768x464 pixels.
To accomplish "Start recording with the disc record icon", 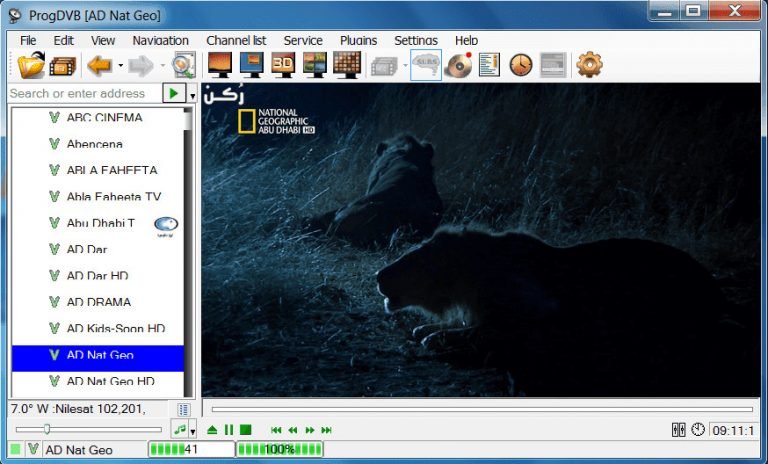I will coord(458,65).
